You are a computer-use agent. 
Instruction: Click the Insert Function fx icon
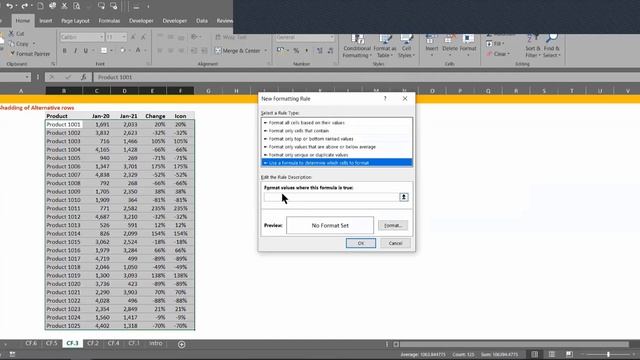(x=83, y=77)
